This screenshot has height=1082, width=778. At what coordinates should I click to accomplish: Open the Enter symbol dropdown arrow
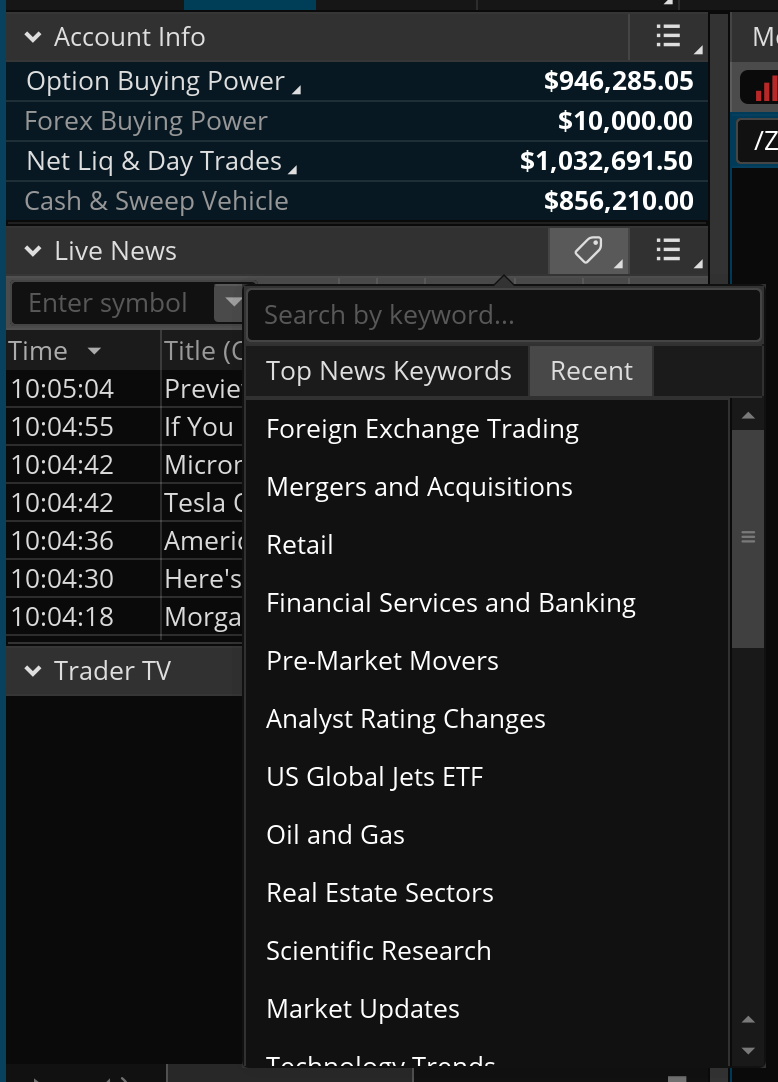point(231,302)
